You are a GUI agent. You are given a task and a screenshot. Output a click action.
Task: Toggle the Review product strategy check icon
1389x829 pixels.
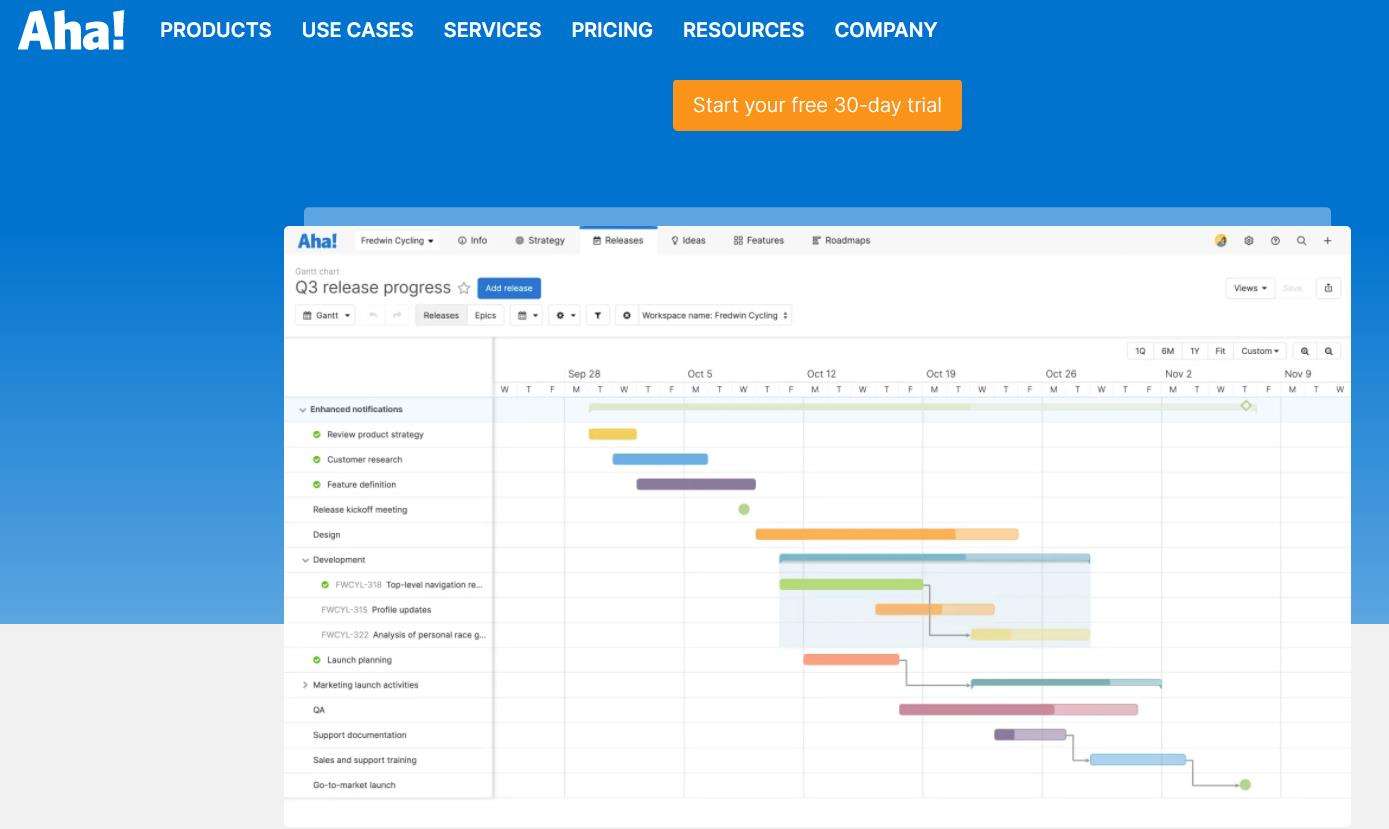[317, 435]
